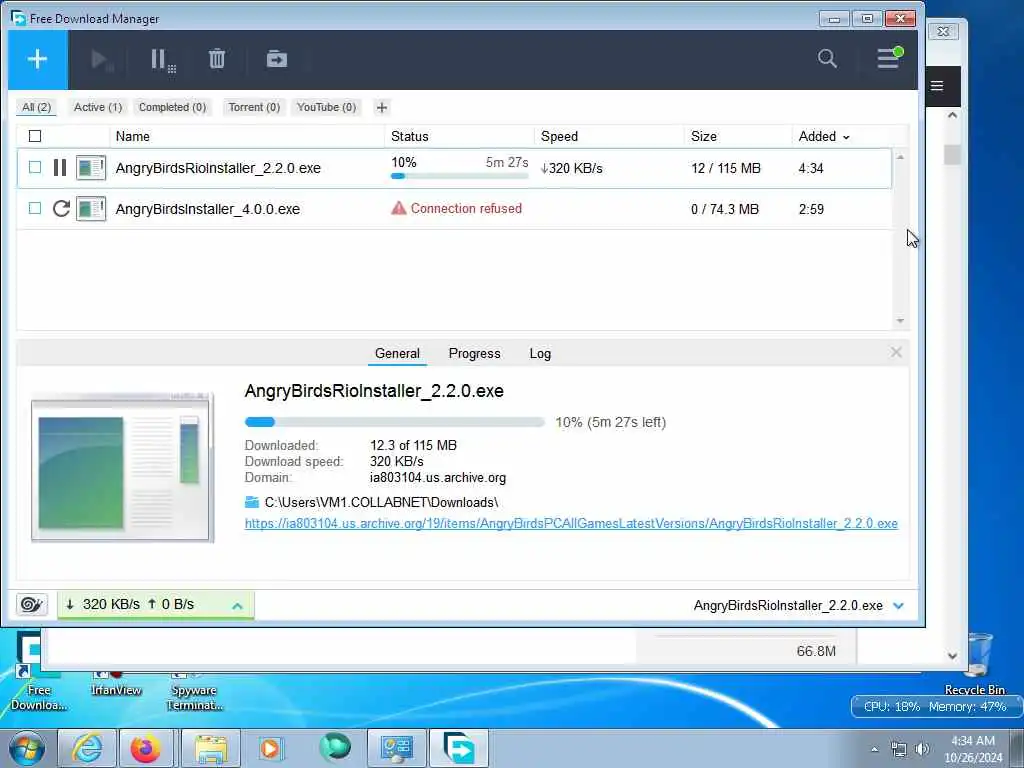Open main hamburger menu with green dot
The image size is (1024, 768).
tap(889, 57)
